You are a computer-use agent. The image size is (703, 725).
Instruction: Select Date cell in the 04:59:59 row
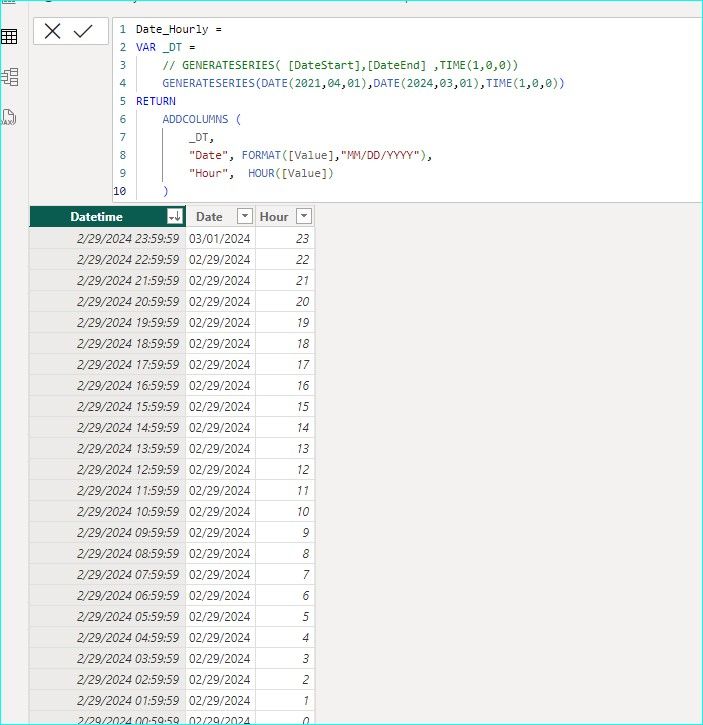click(x=221, y=638)
